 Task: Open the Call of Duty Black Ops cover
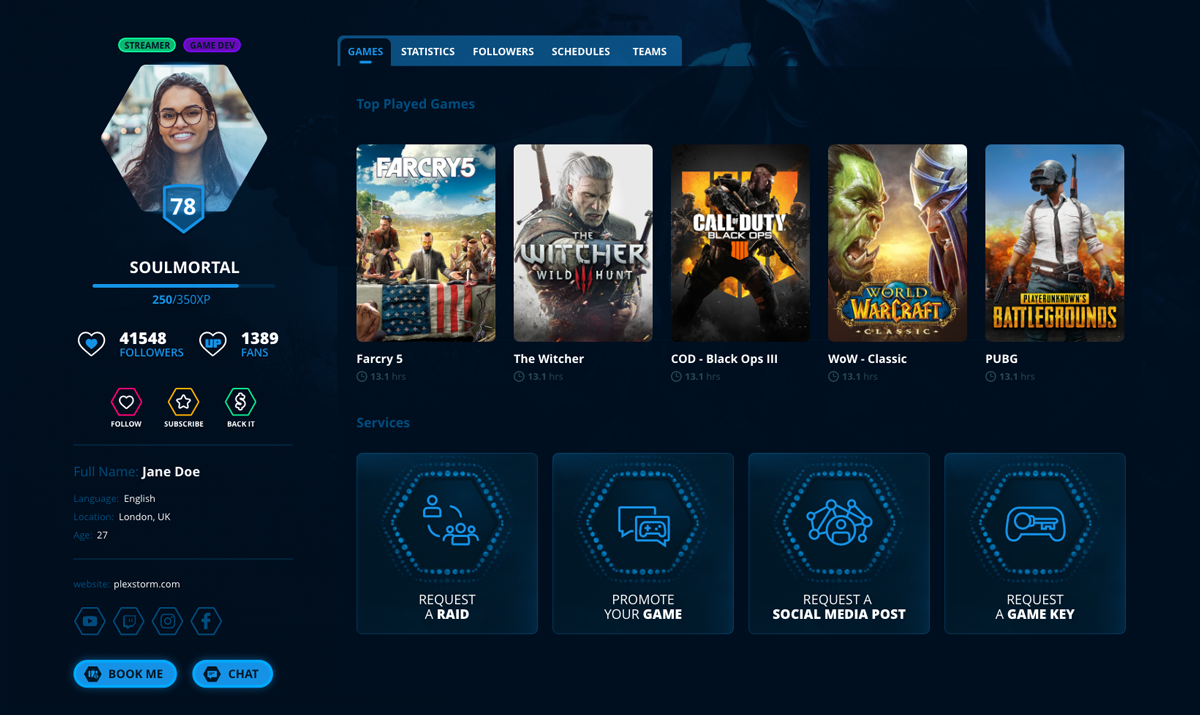pos(740,243)
